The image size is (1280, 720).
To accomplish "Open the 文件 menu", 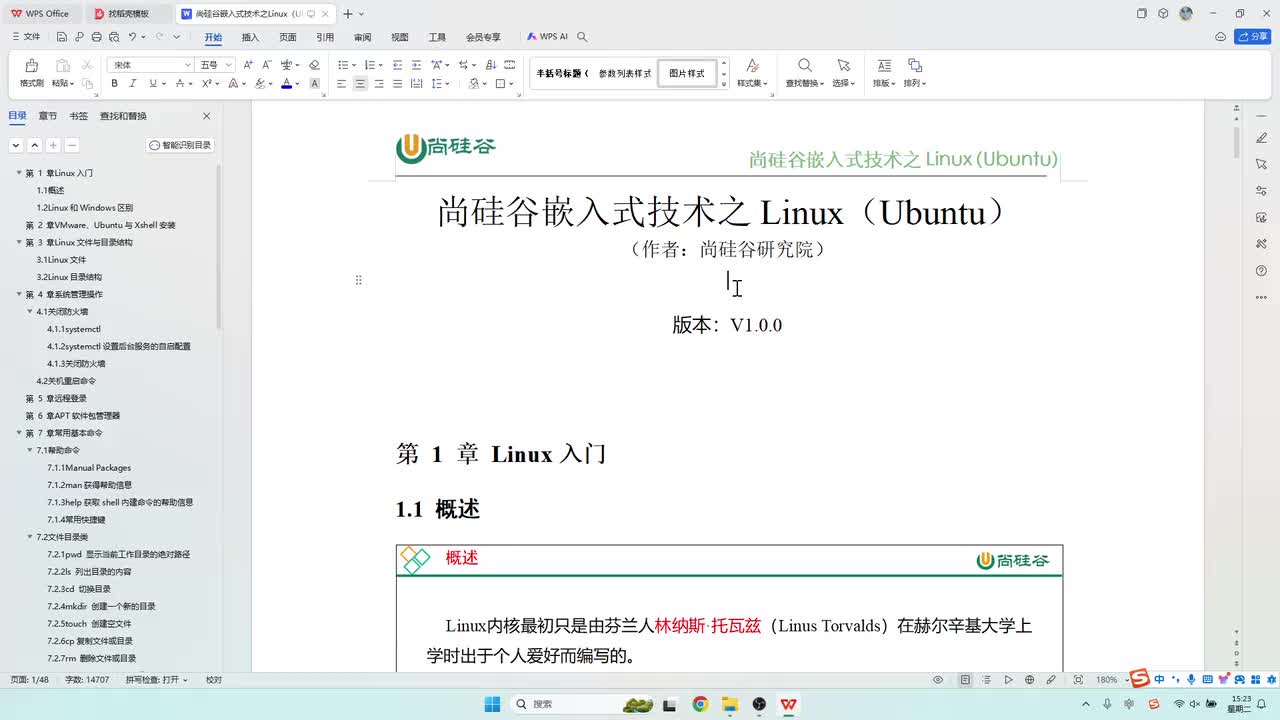I will 26,37.
